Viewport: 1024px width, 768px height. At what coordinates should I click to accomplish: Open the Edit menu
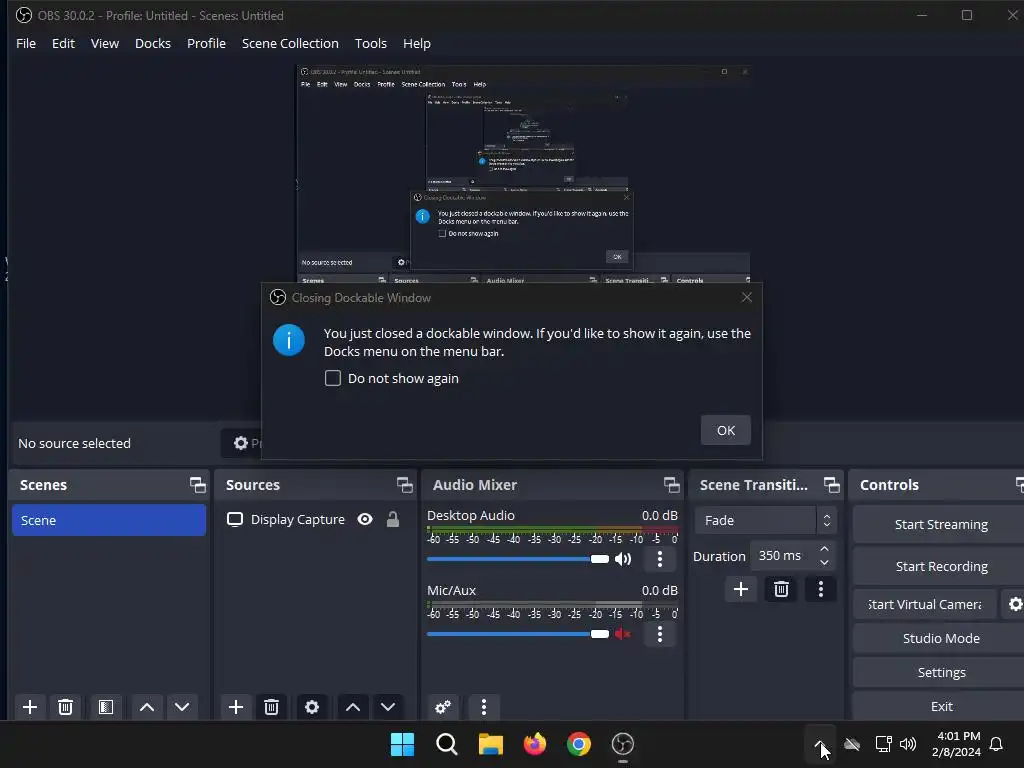63,43
